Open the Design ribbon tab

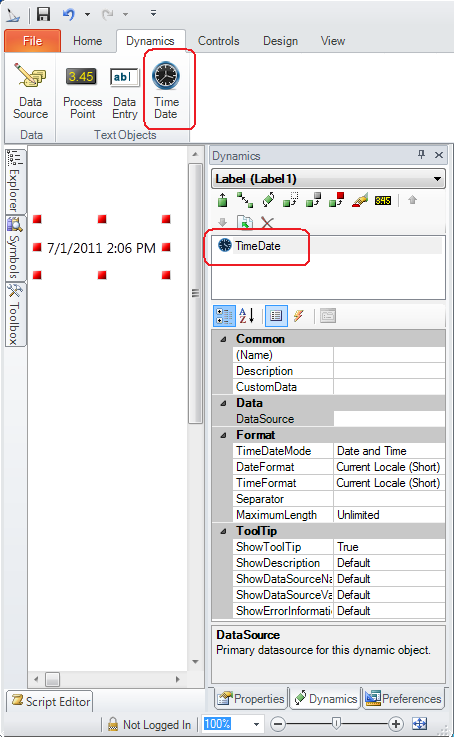pyautogui.click(x=281, y=41)
